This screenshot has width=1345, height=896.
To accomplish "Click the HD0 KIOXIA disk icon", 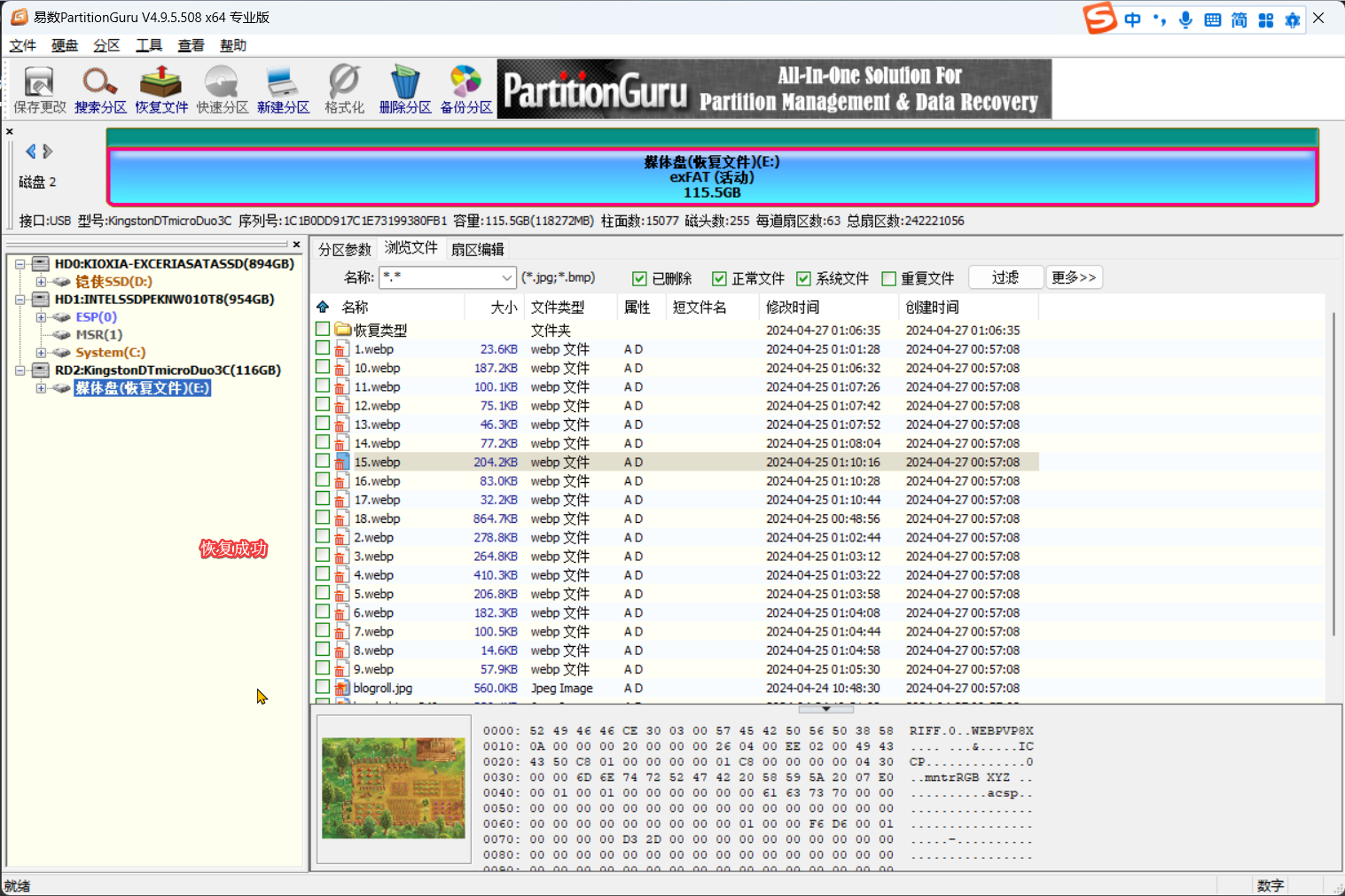I will (x=41, y=264).
